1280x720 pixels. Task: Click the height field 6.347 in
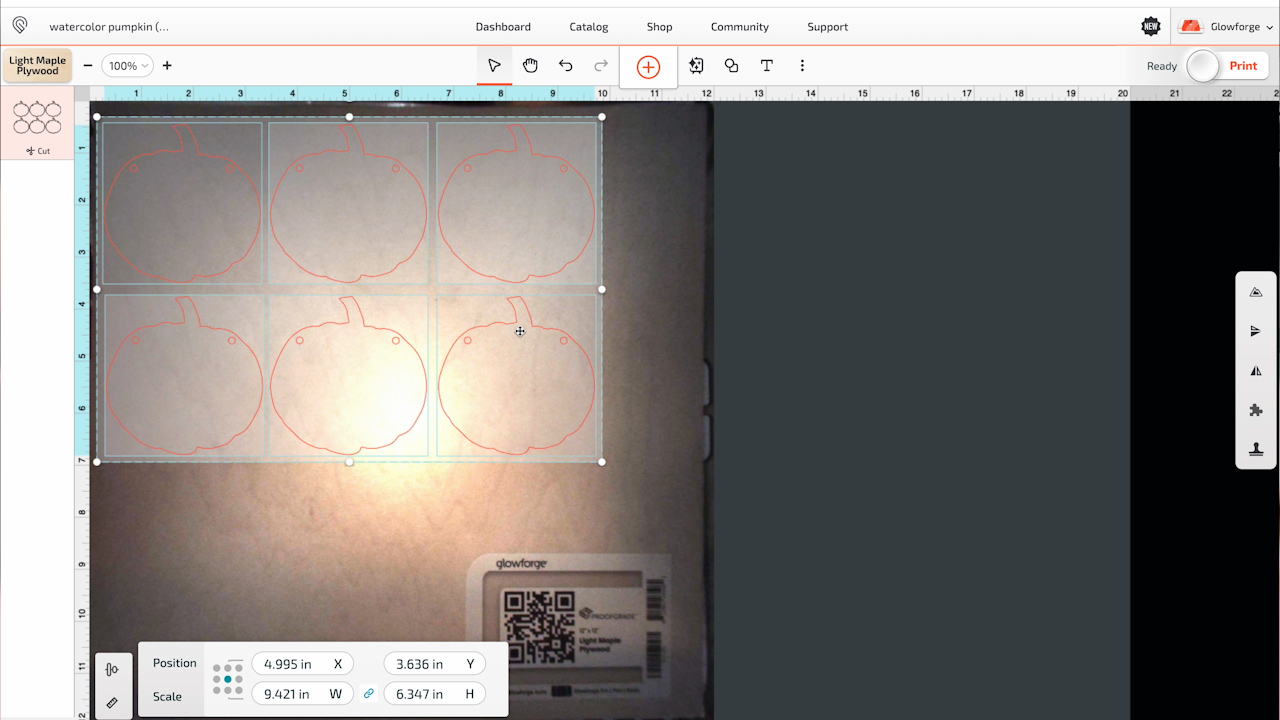coord(435,694)
